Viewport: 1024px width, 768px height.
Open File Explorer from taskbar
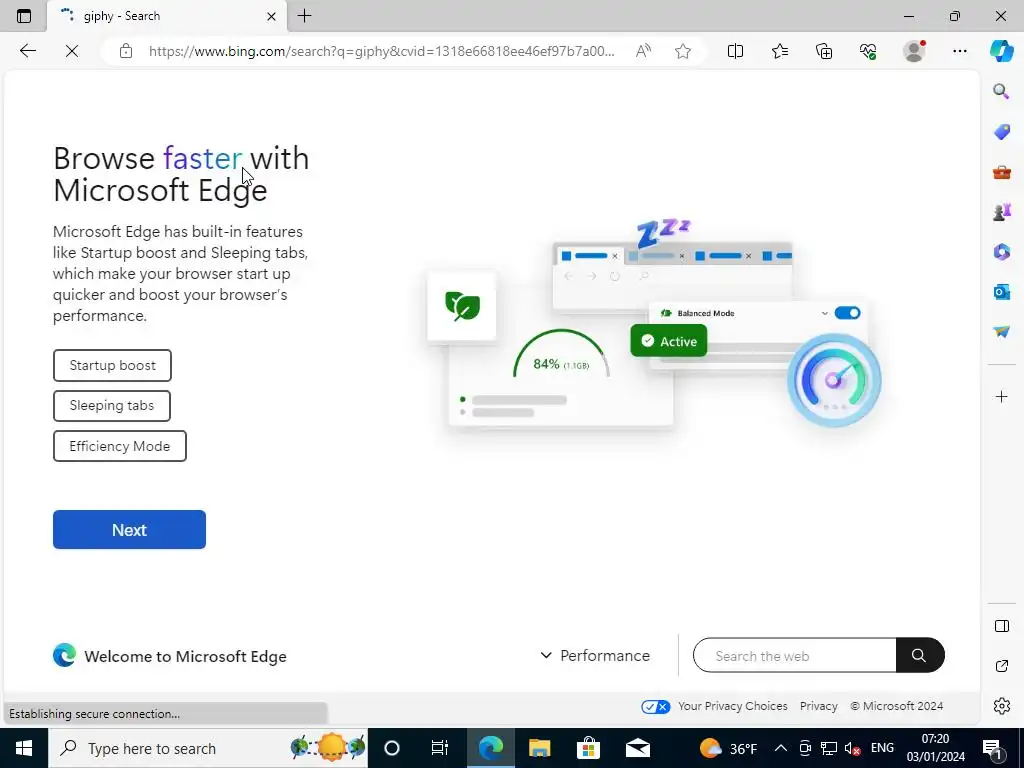pyautogui.click(x=539, y=748)
